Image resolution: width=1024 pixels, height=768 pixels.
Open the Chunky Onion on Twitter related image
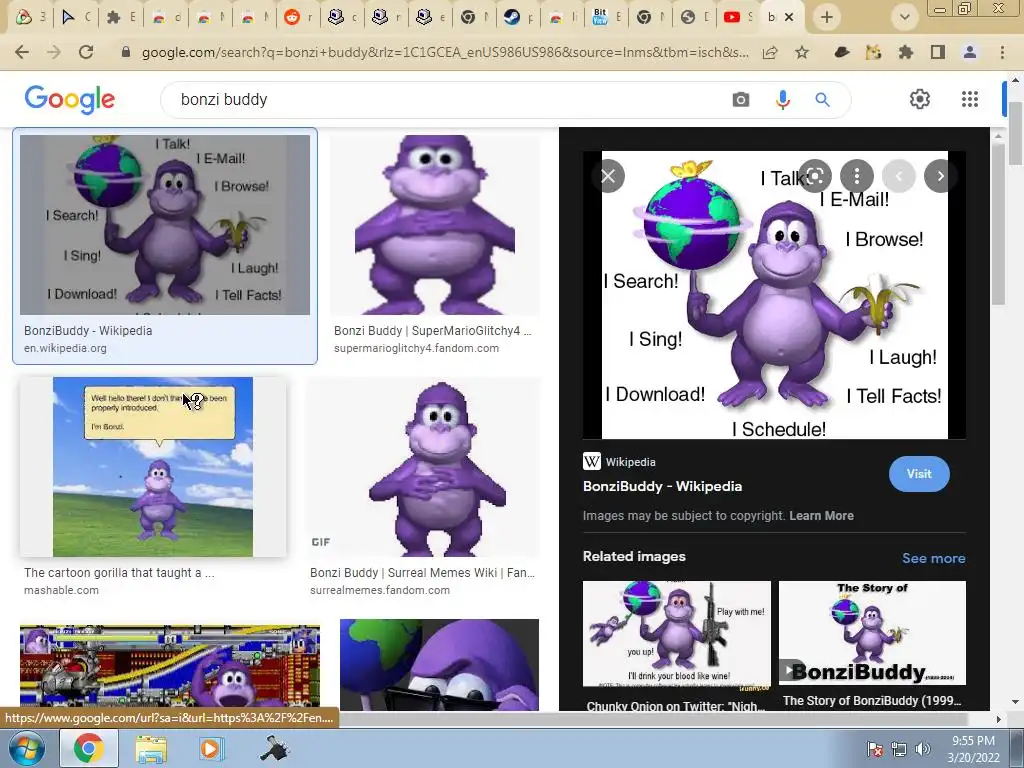click(x=677, y=633)
